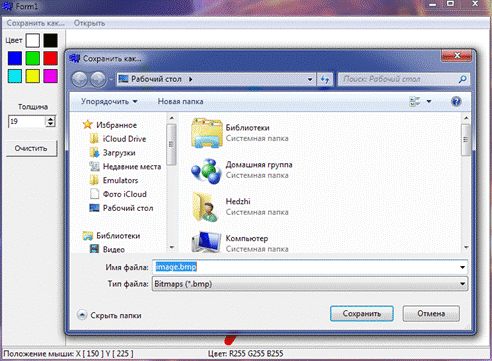Click the Скрыть папки link

click(x=116, y=315)
